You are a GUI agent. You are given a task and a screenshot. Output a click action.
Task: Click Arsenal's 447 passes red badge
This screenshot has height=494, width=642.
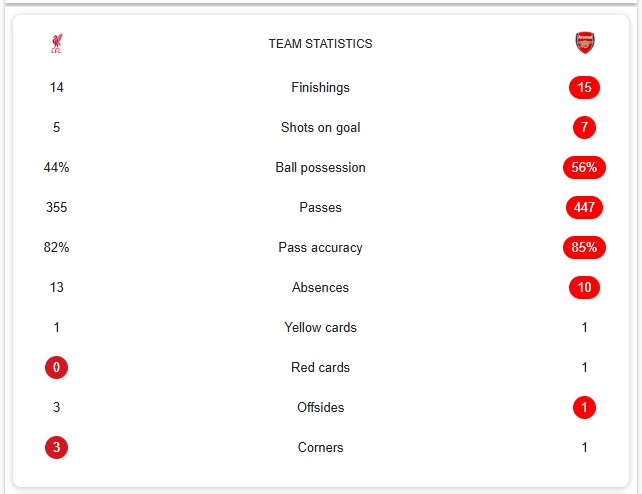[x=584, y=207]
